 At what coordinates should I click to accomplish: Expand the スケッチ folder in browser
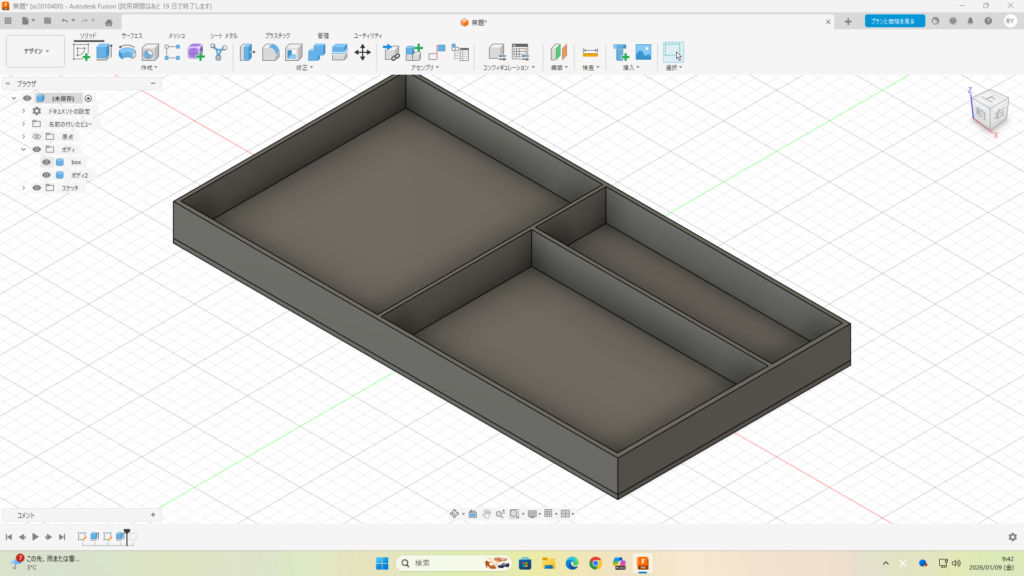[x=23, y=188]
